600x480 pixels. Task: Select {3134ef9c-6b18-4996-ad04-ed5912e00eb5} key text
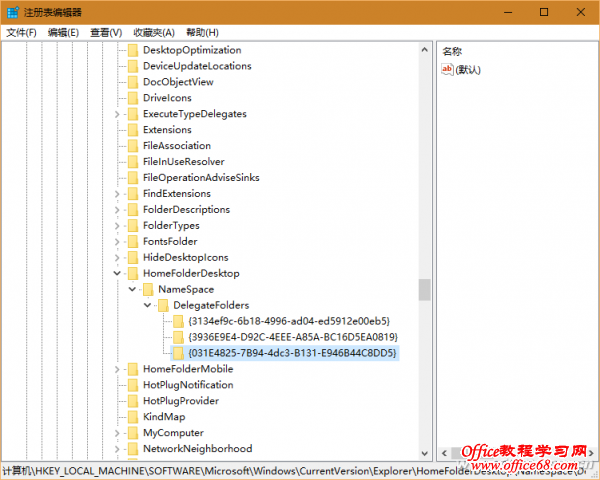289,321
